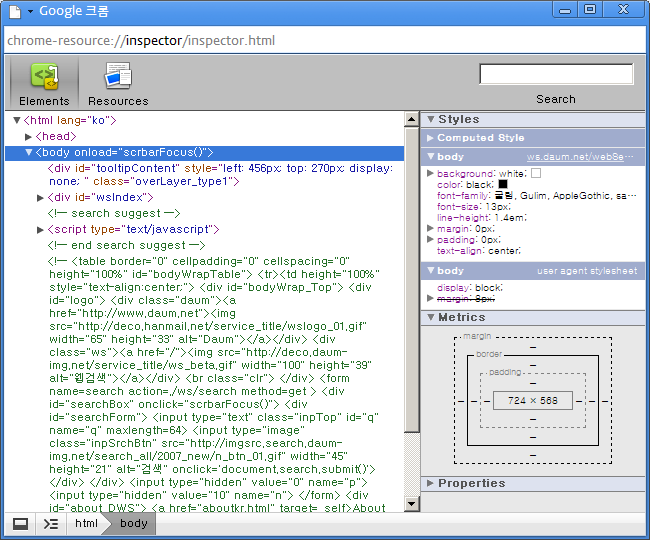Image resolution: width=650 pixels, height=540 pixels.
Task: Select html in the breadcrumb bar
Action: point(86,523)
